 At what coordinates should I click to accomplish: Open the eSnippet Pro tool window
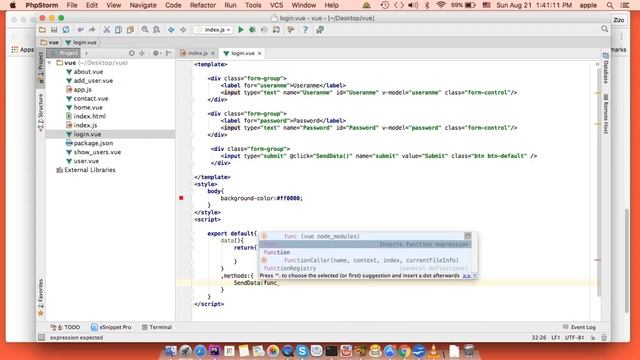(111, 327)
